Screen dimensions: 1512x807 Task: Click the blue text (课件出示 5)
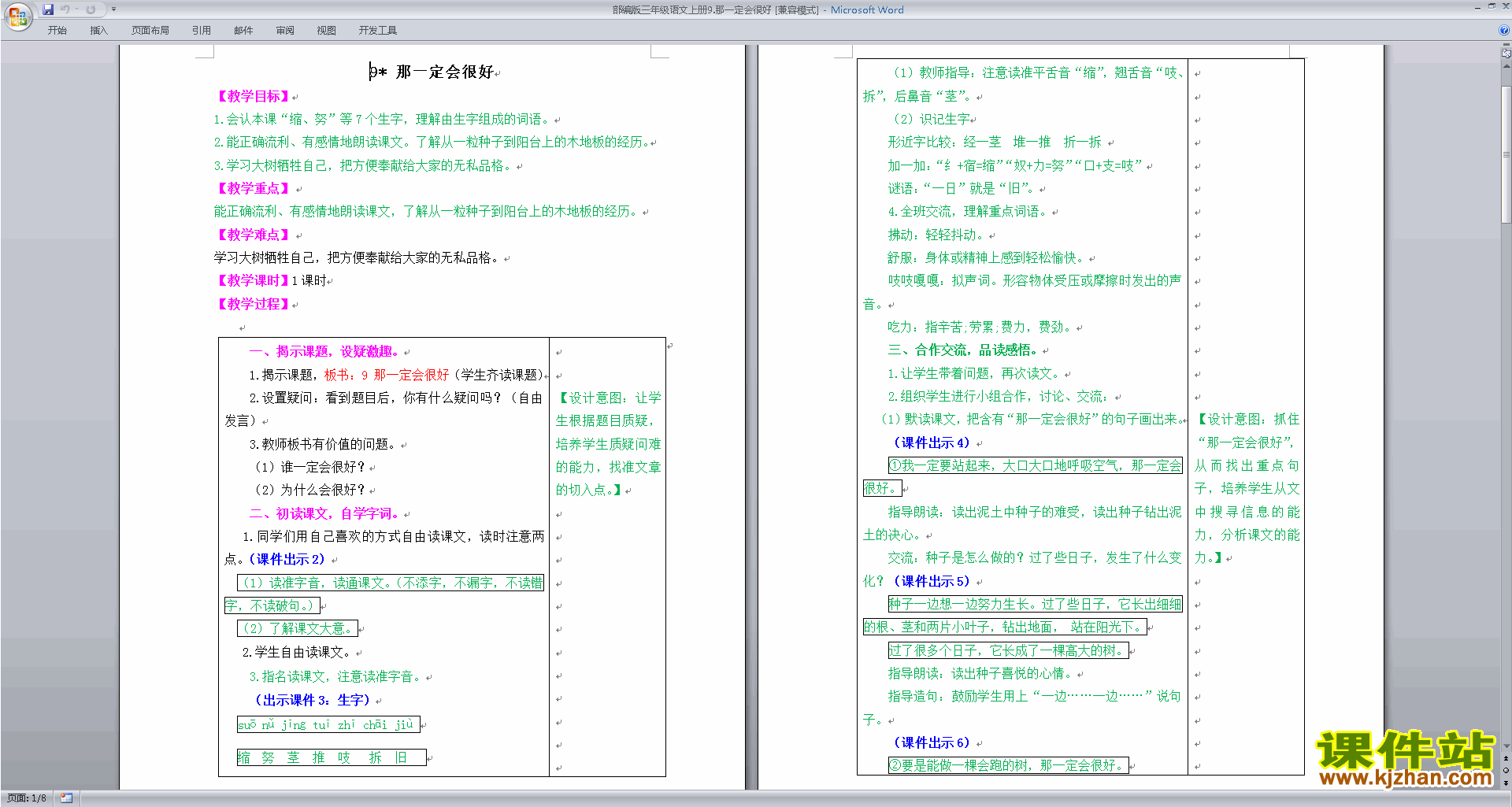point(932,581)
